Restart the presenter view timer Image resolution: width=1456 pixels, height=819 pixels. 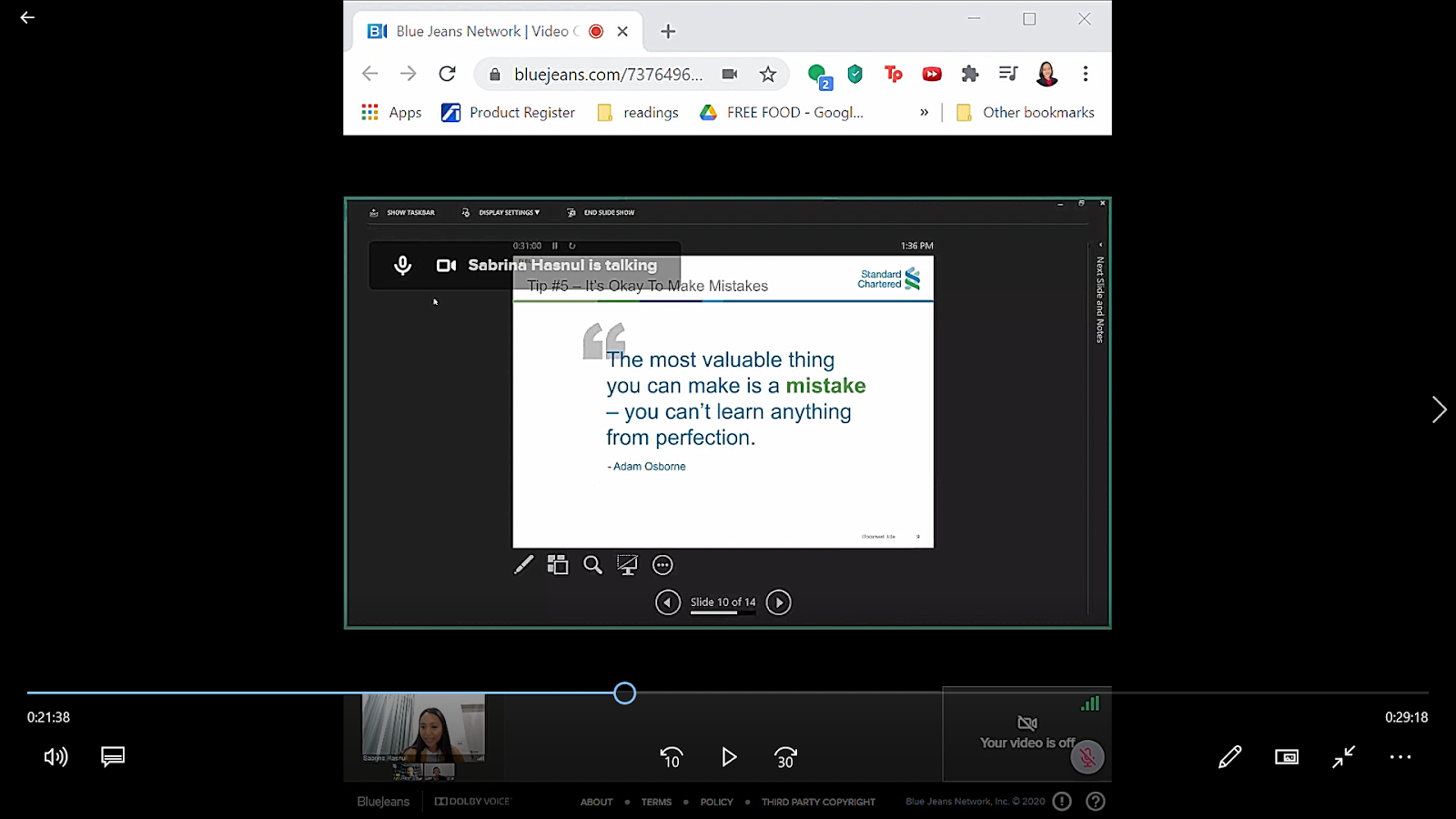pyautogui.click(x=572, y=246)
